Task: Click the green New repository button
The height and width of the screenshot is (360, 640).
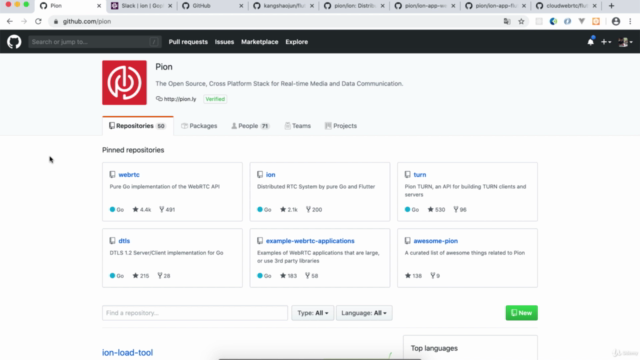Action: (522, 313)
